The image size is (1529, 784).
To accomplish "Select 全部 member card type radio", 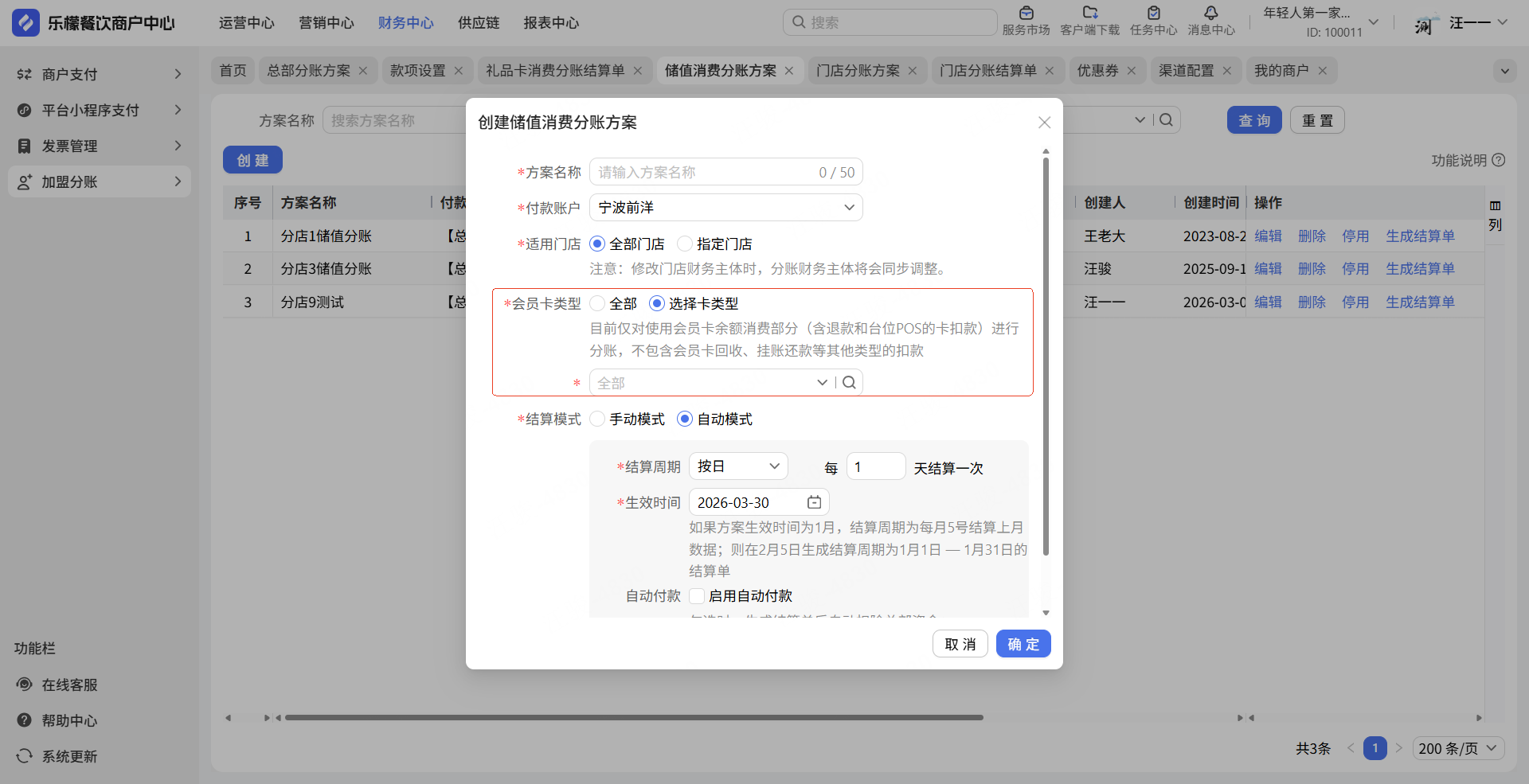I will (x=597, y=303).
